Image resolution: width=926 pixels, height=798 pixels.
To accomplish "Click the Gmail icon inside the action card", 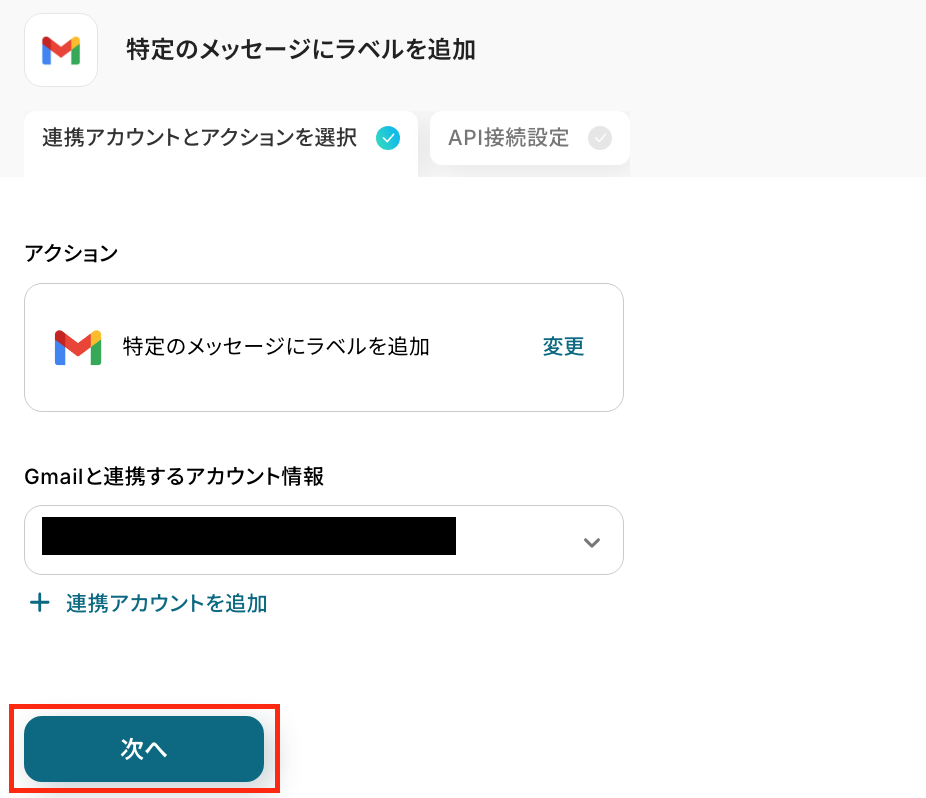I will 78,347.
